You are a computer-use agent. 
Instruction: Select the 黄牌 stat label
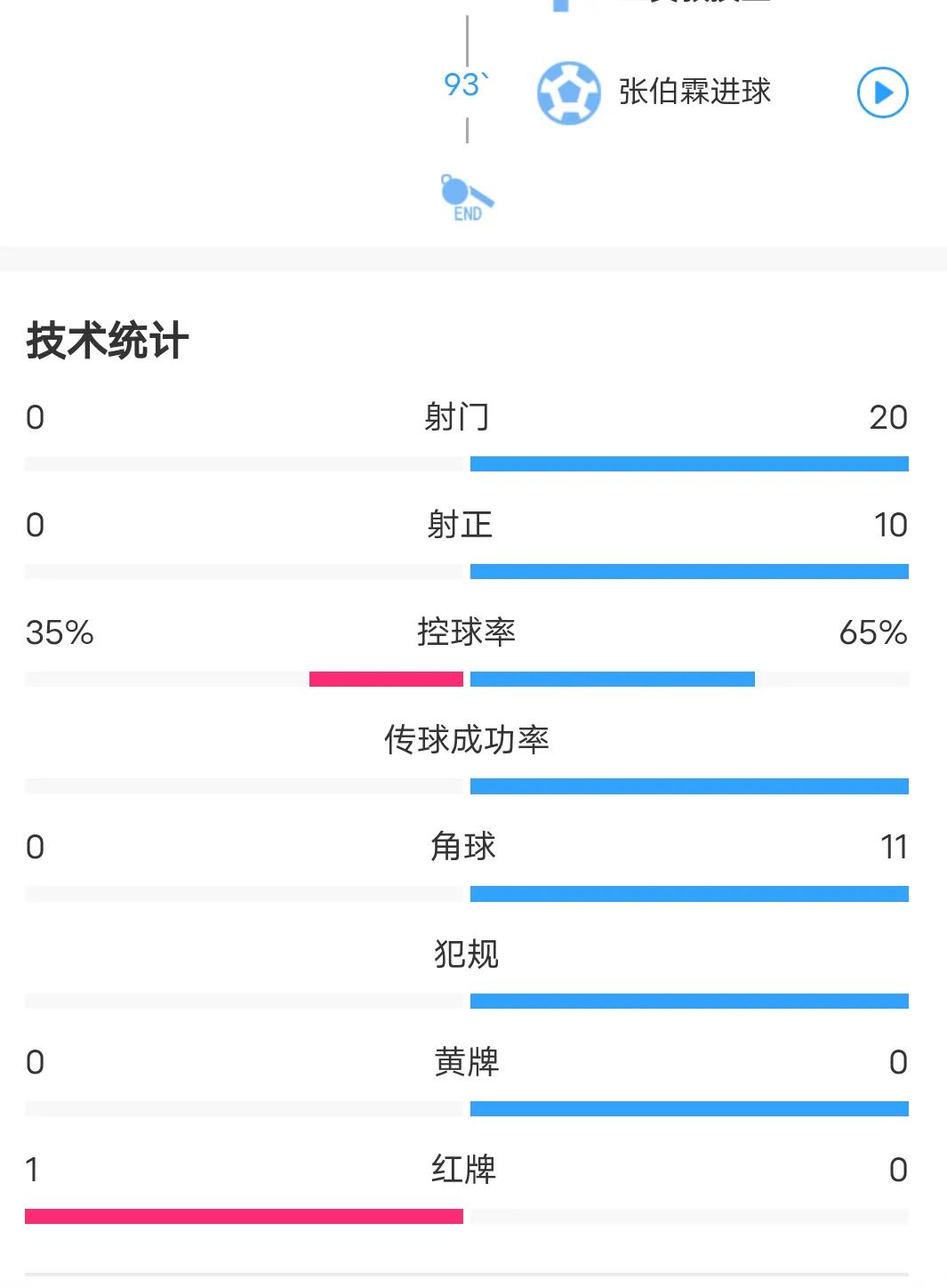click(x=466, y=1062)
